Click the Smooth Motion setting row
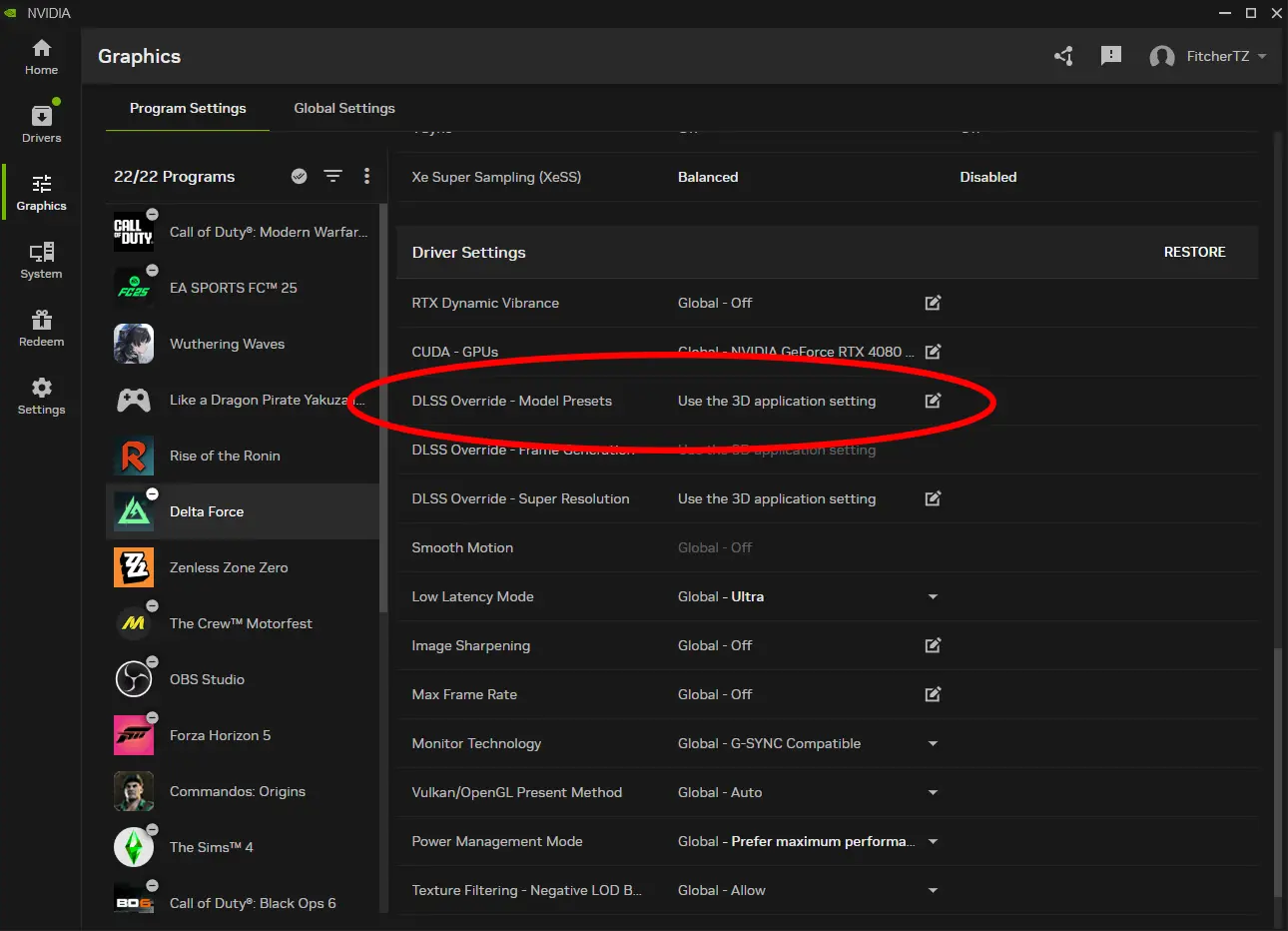The image size is (1288, 931). [x=827, y=547]
